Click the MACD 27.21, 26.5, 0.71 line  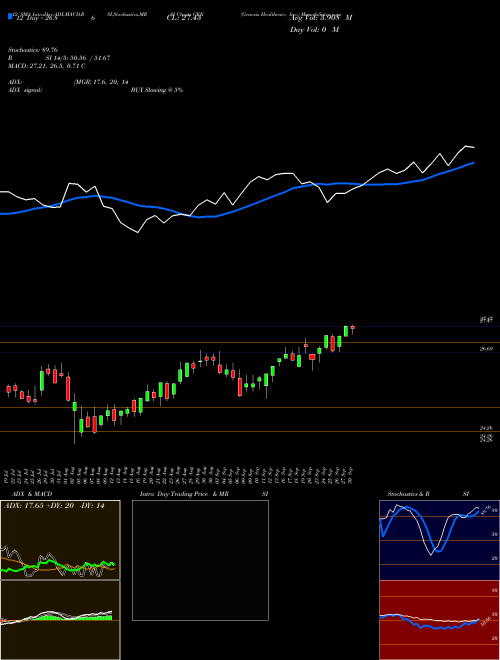pos(46,66)
